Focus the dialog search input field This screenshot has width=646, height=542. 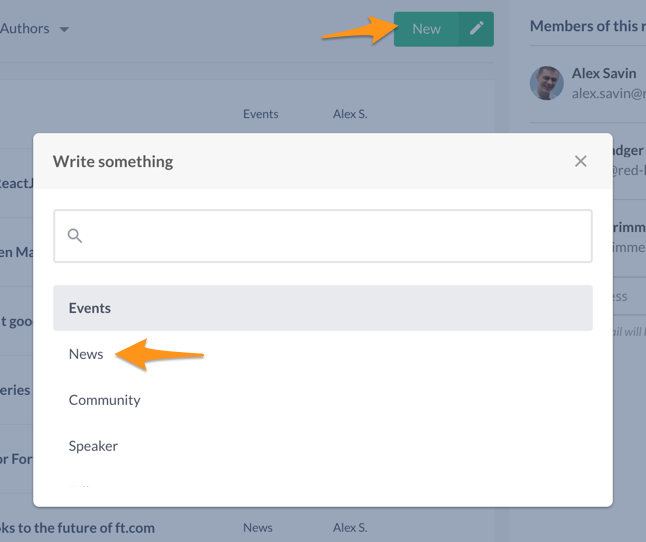pos(335,236)
